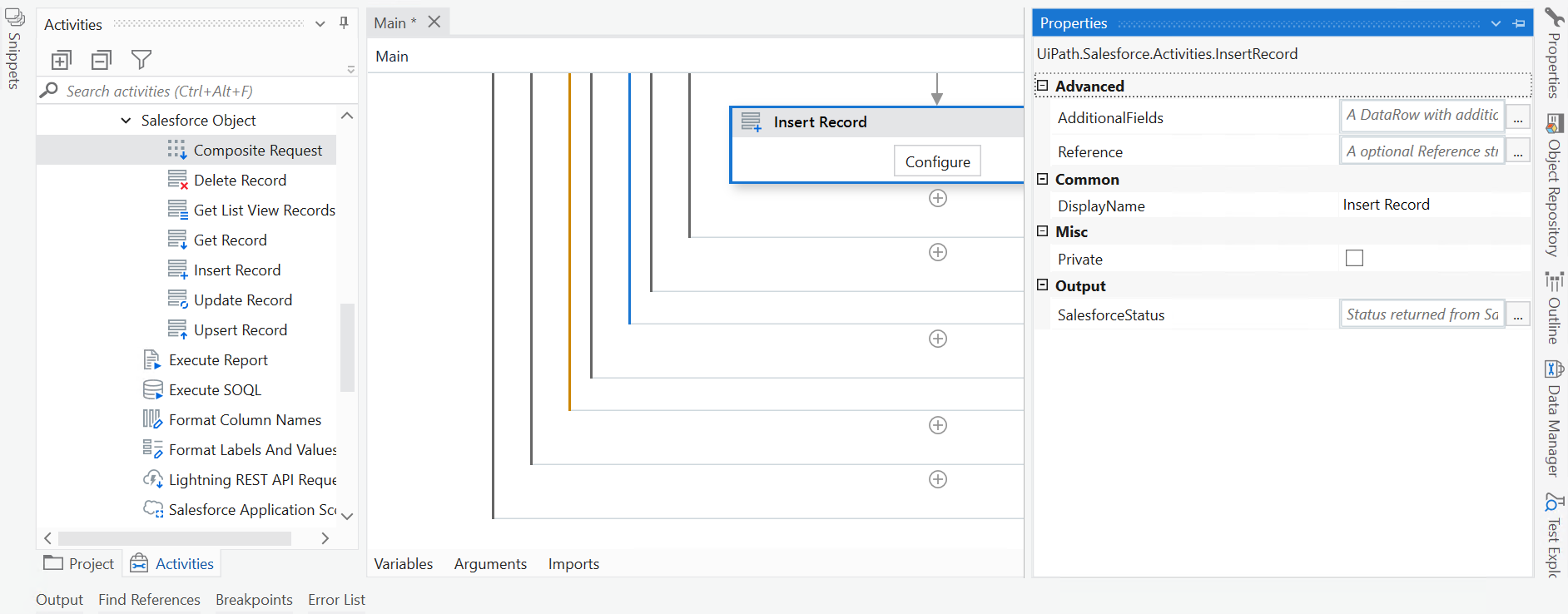1568x614 pixels.
Task: Select the Execute Report activity icon
Action: (x=152, y=359)
